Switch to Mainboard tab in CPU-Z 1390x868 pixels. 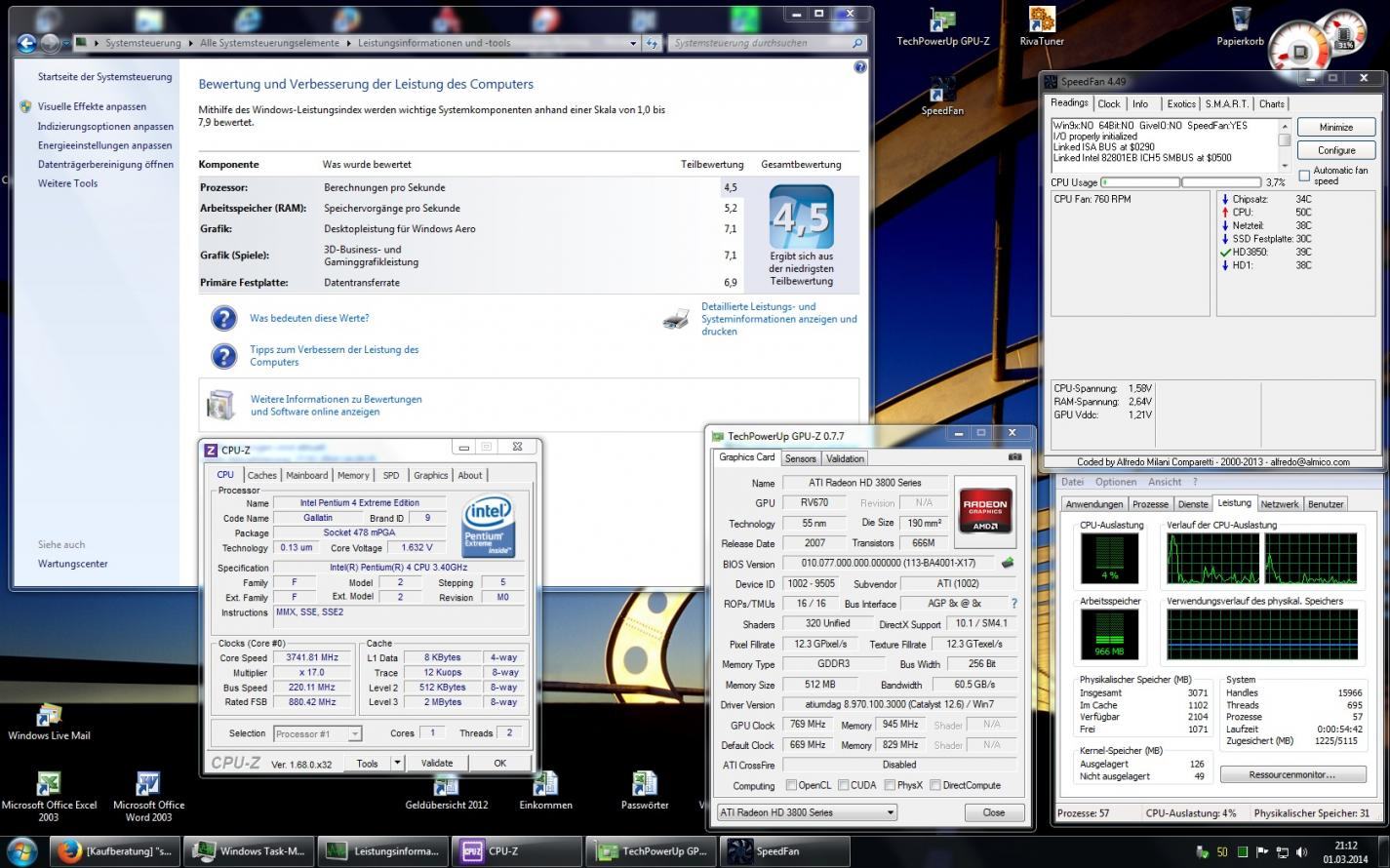click(306, 475)
